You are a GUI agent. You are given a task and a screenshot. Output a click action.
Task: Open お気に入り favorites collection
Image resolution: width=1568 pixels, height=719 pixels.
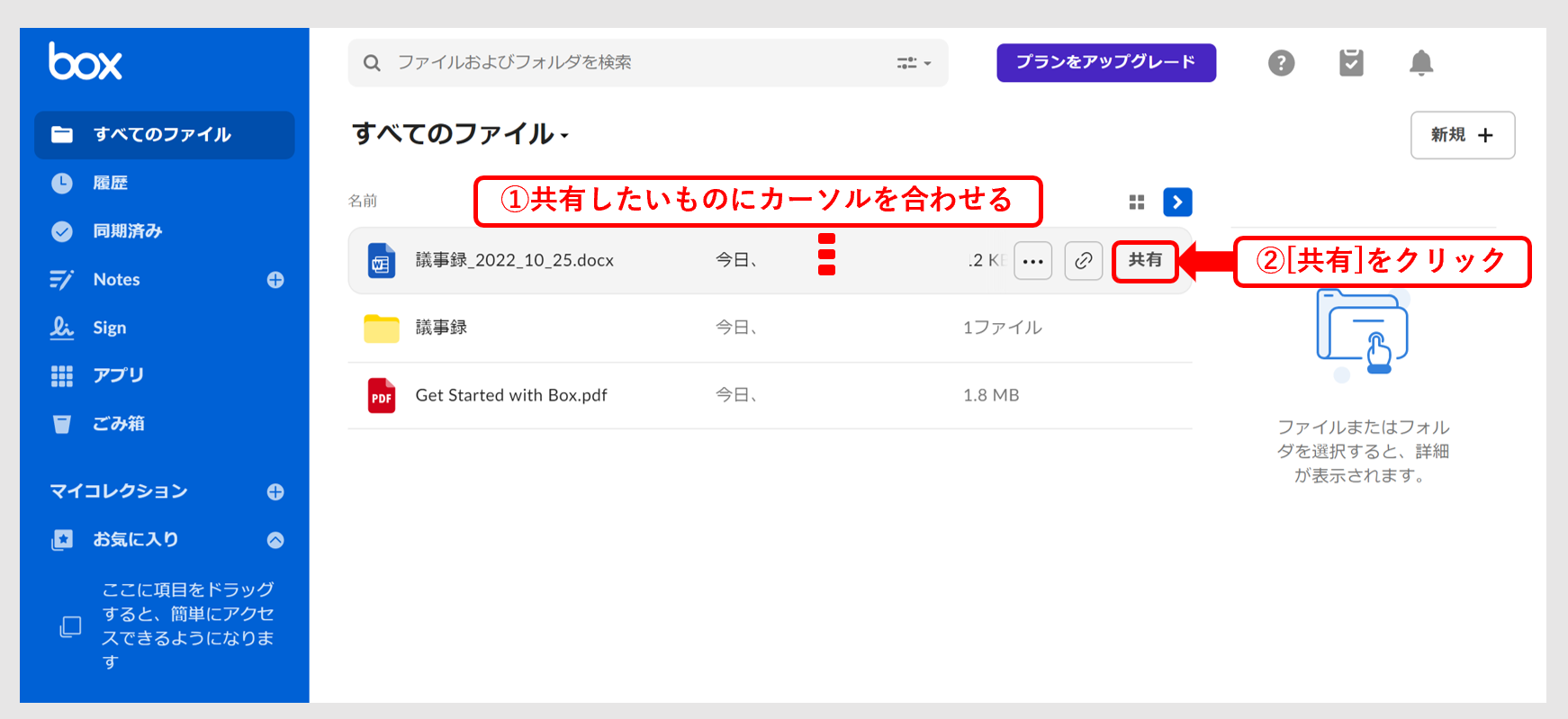tap(136, 539)
